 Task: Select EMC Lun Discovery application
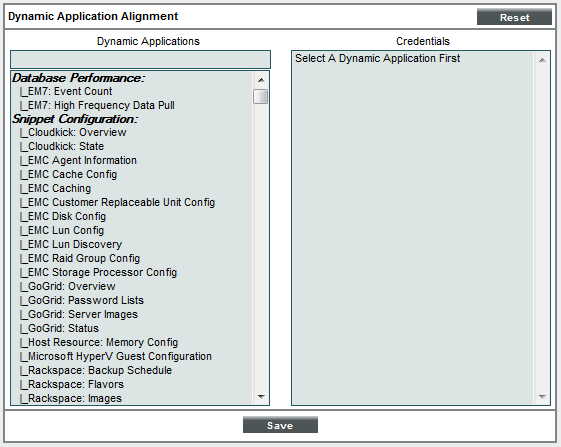click(71, 244)
